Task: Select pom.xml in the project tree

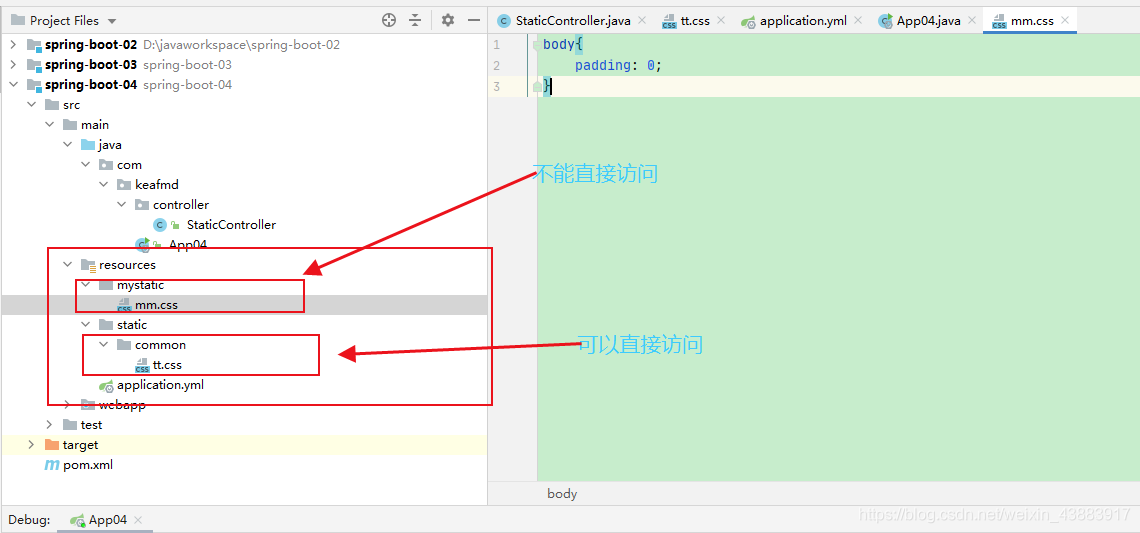Action: (x=87, y=465)
